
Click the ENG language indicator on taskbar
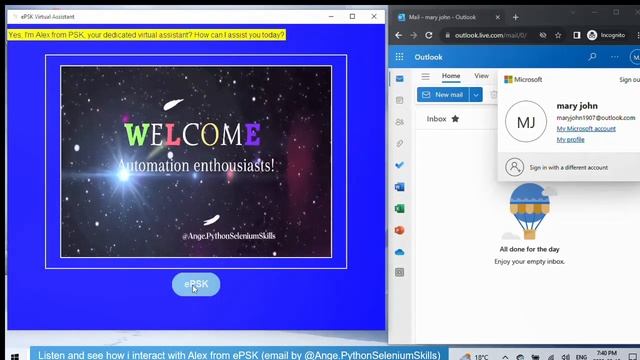pos(581,357)
